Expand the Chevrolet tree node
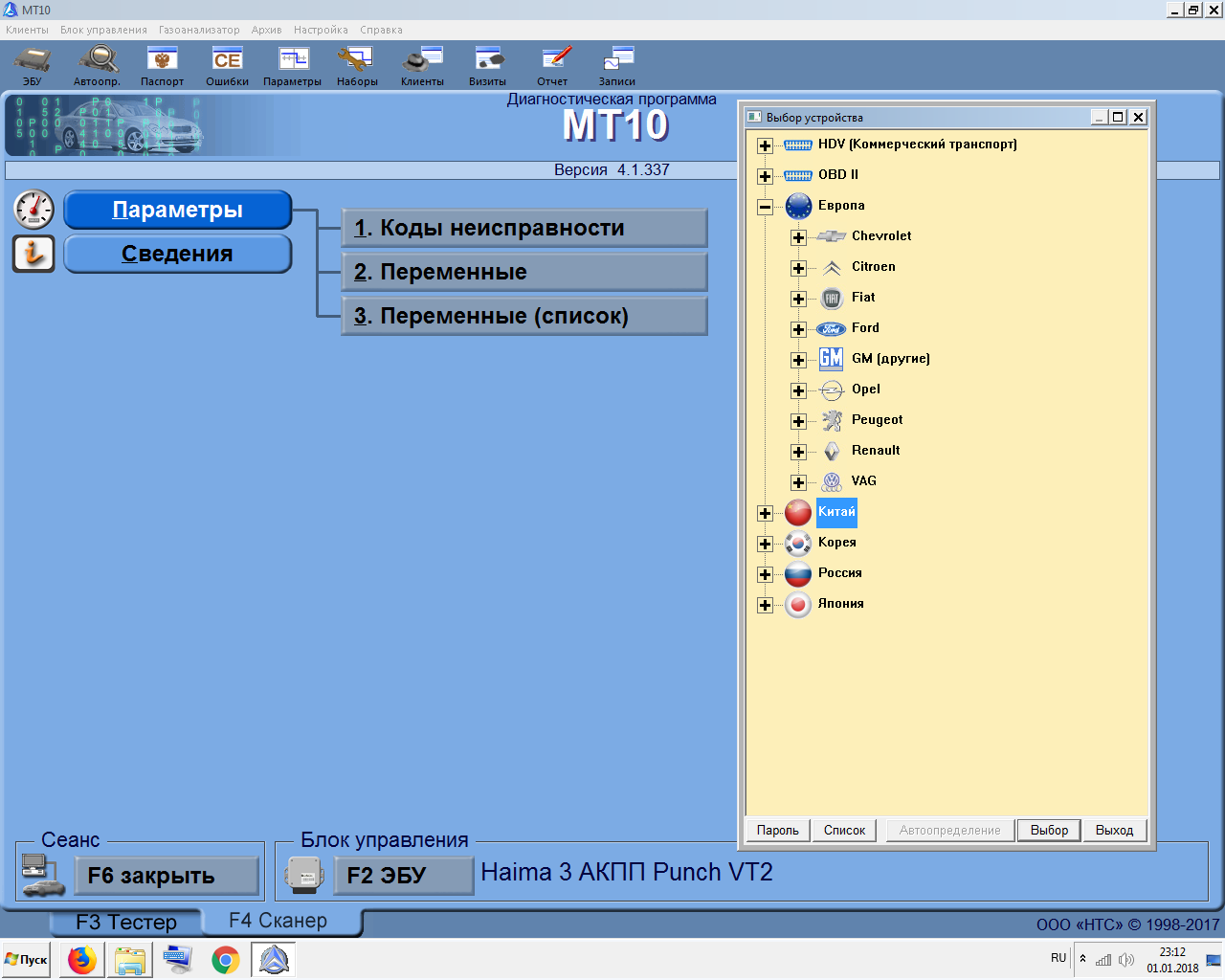This screenshot has width=1225, height=980. click(798, 237)
